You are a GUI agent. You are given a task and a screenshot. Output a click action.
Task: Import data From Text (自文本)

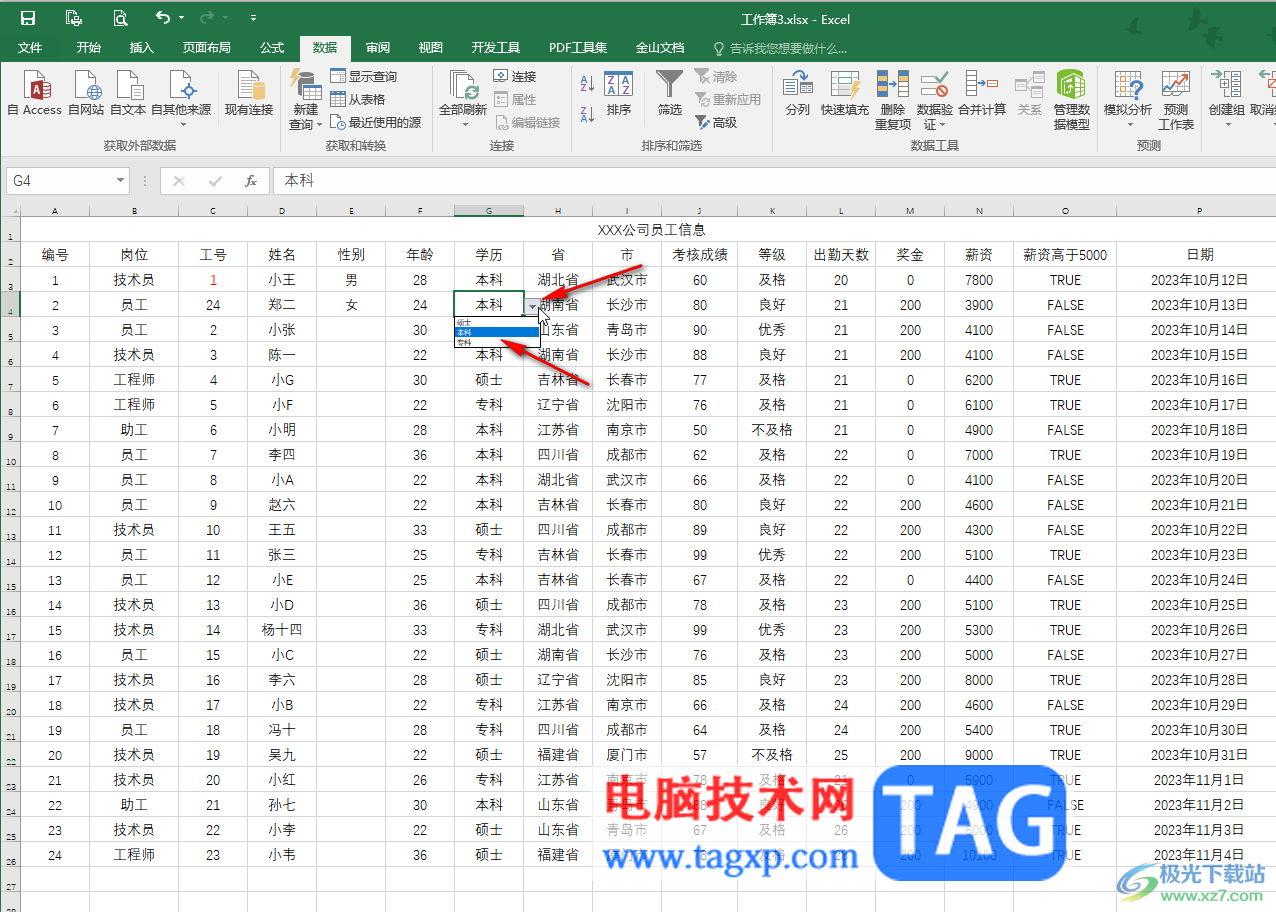tap(128, 94)
